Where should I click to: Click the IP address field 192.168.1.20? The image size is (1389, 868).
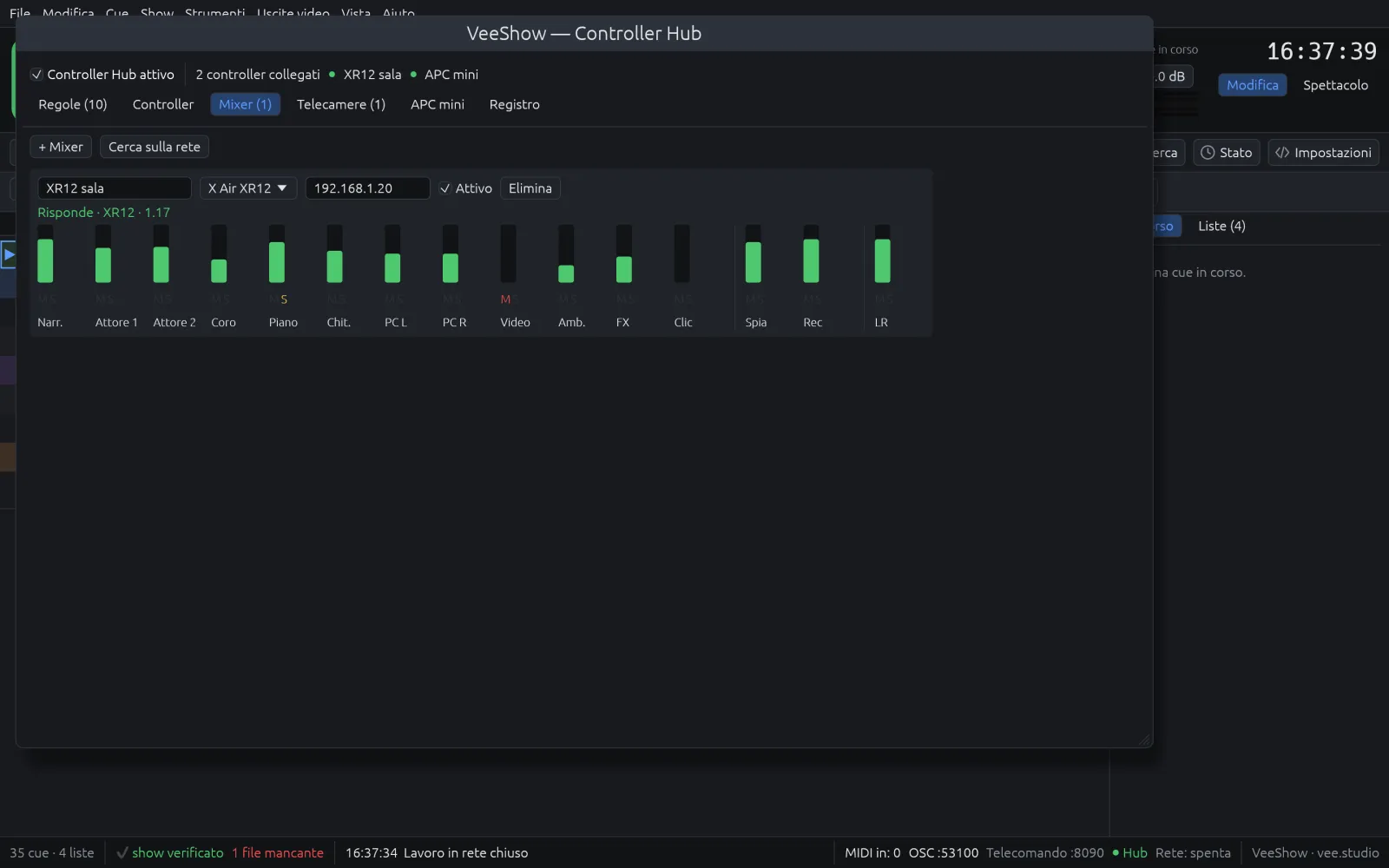[368, 188]
